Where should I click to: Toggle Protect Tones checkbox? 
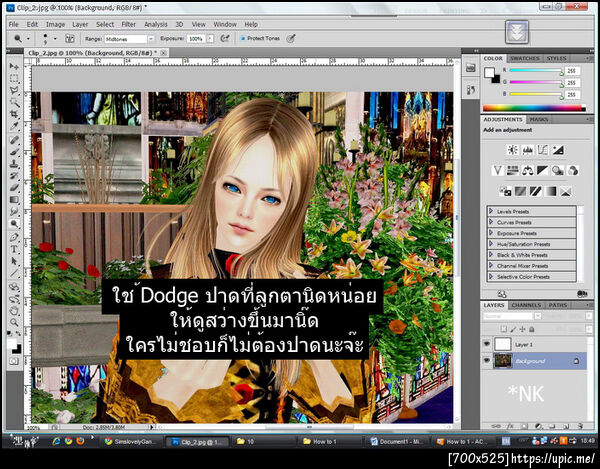(243, 38)
